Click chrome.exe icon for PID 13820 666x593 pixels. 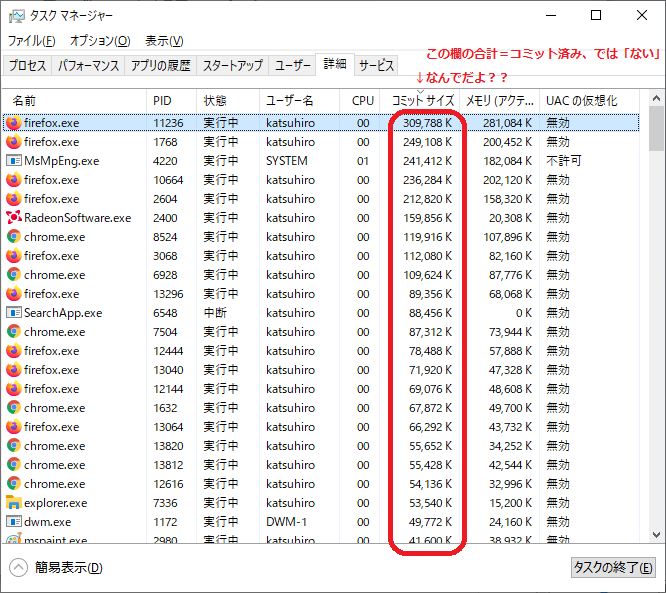click(14, 446)
